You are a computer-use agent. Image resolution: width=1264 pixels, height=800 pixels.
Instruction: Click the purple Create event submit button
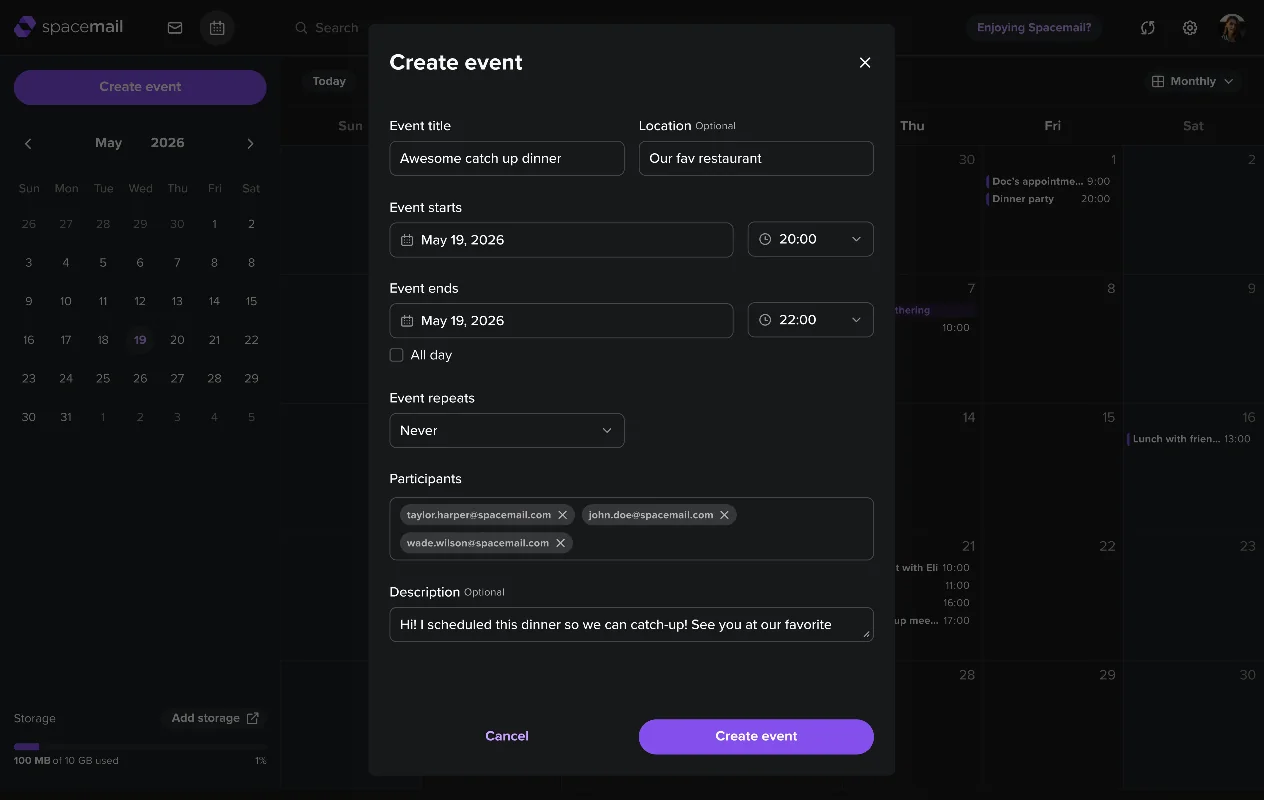(x=756, y=736)
